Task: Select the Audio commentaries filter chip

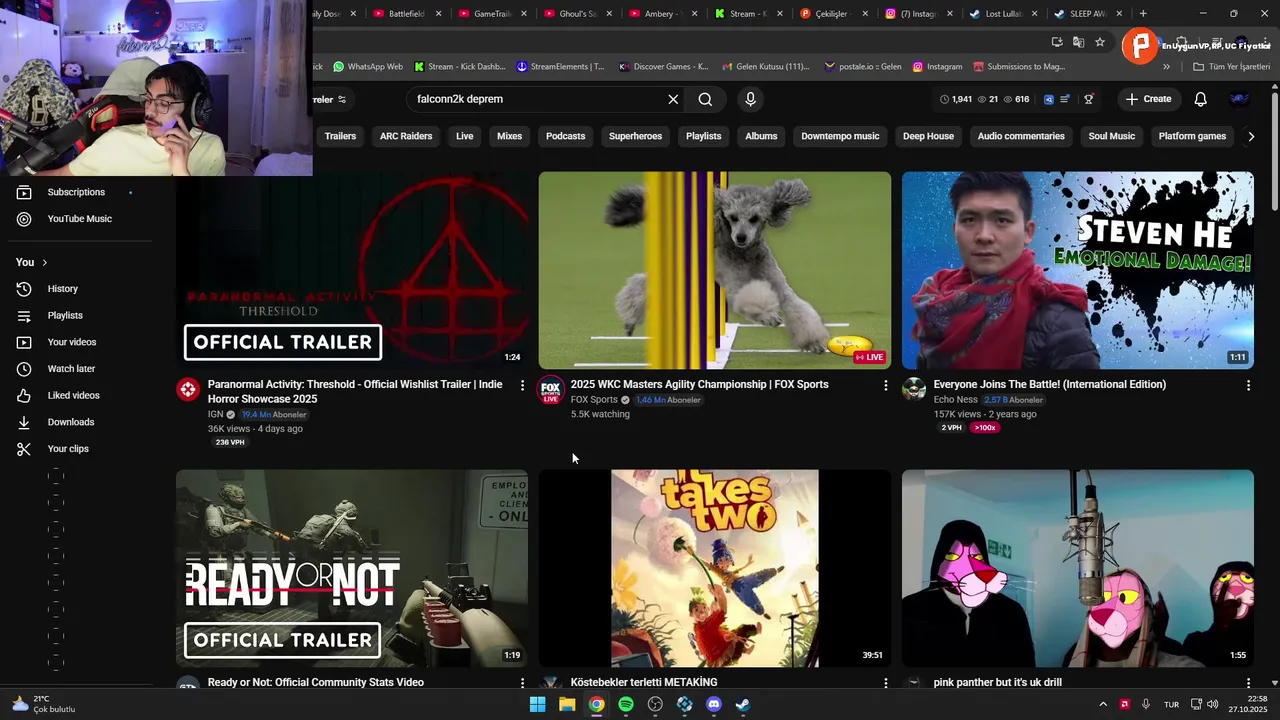Action: [1021, 136]
